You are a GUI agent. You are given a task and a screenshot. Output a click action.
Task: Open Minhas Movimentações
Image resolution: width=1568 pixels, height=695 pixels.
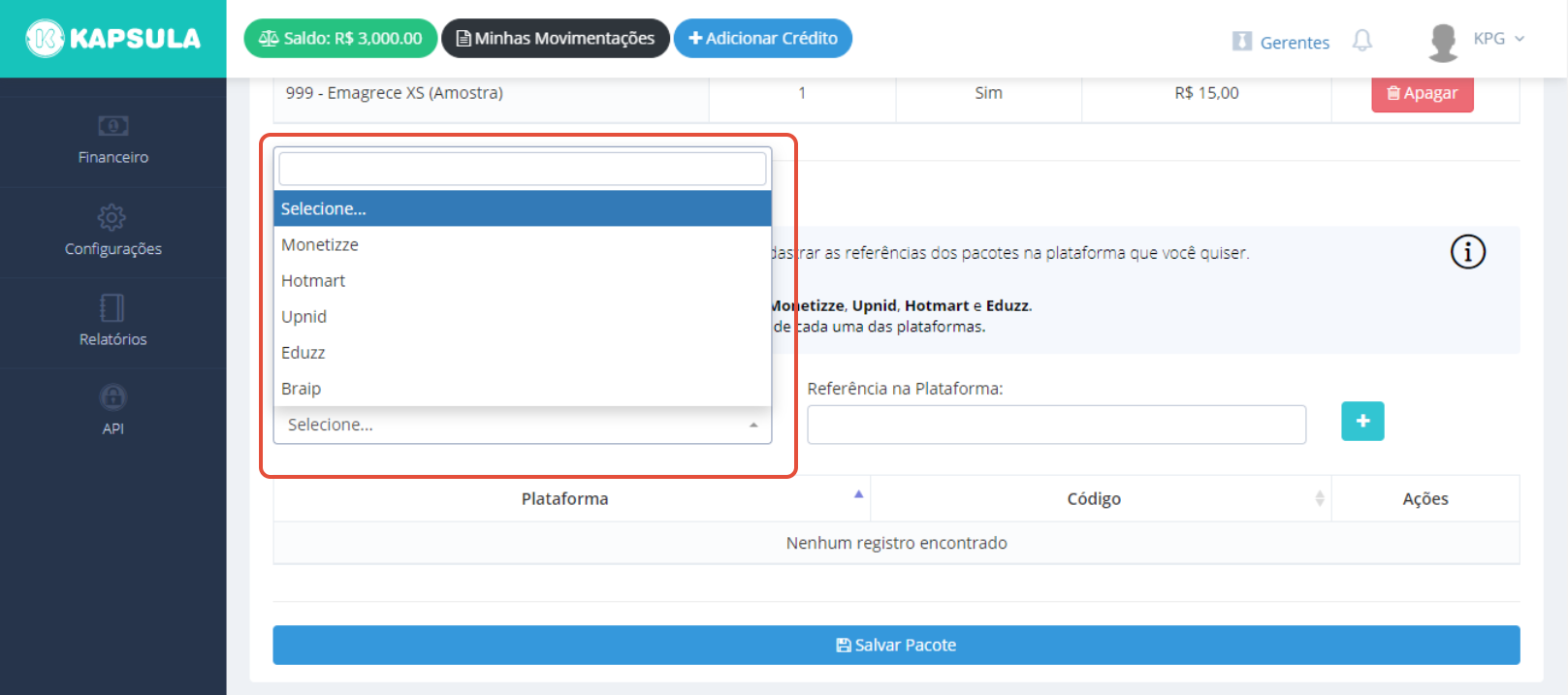tap(556, 39)
